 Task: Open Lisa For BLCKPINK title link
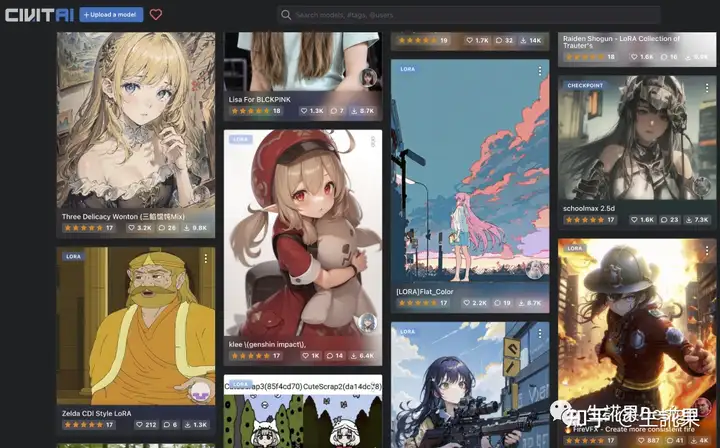point(259,99)
